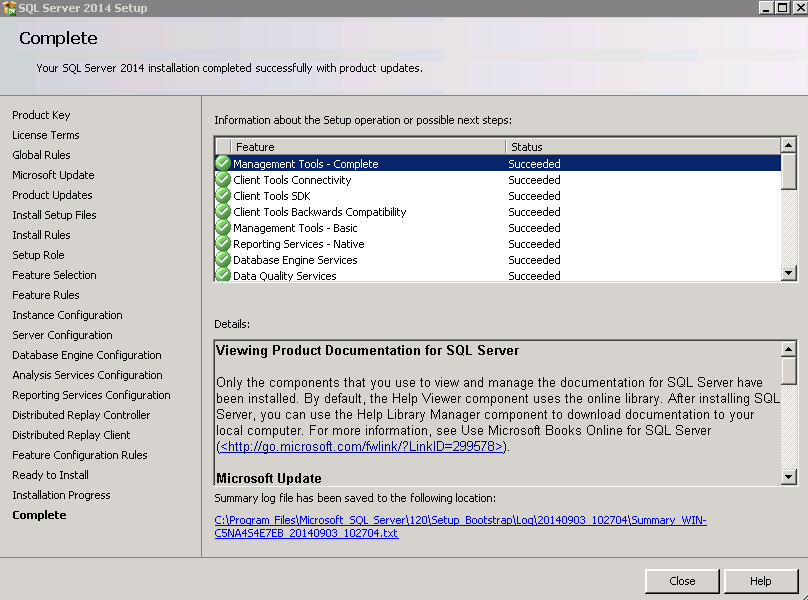This screenshot has height=600, width=808.
Task: Click the Help button
Action: [761, 581]
